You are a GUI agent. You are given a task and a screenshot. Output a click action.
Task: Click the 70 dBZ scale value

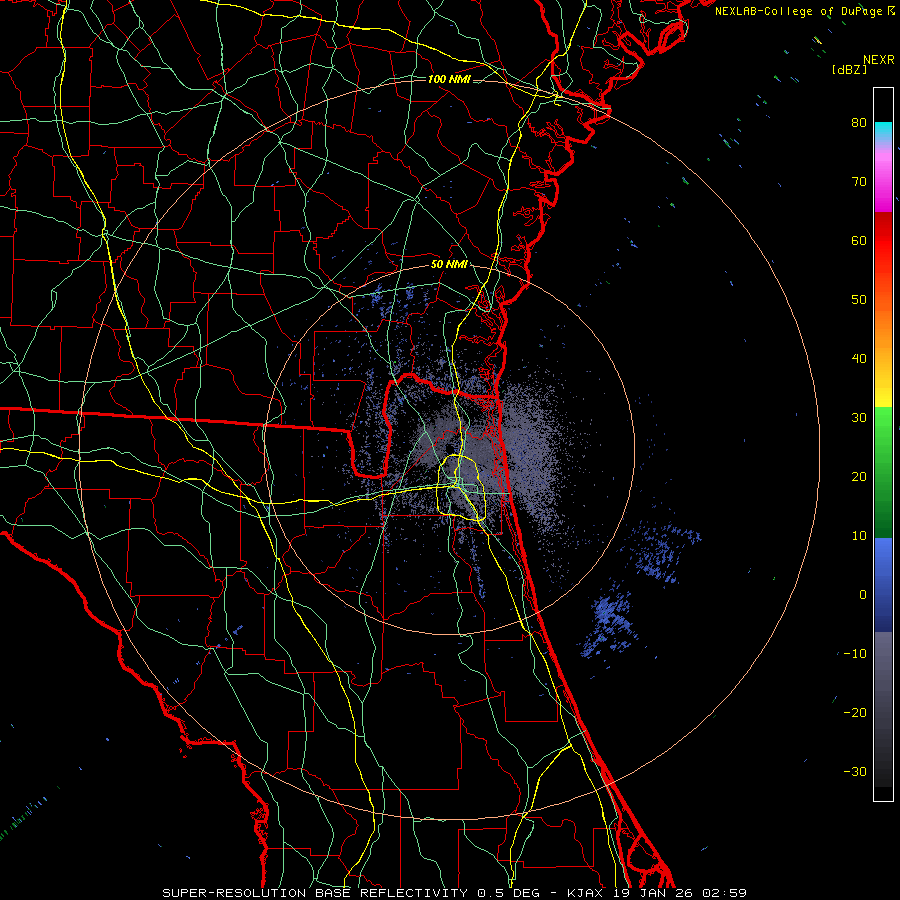pyautogui.click(x=859, y=182)
